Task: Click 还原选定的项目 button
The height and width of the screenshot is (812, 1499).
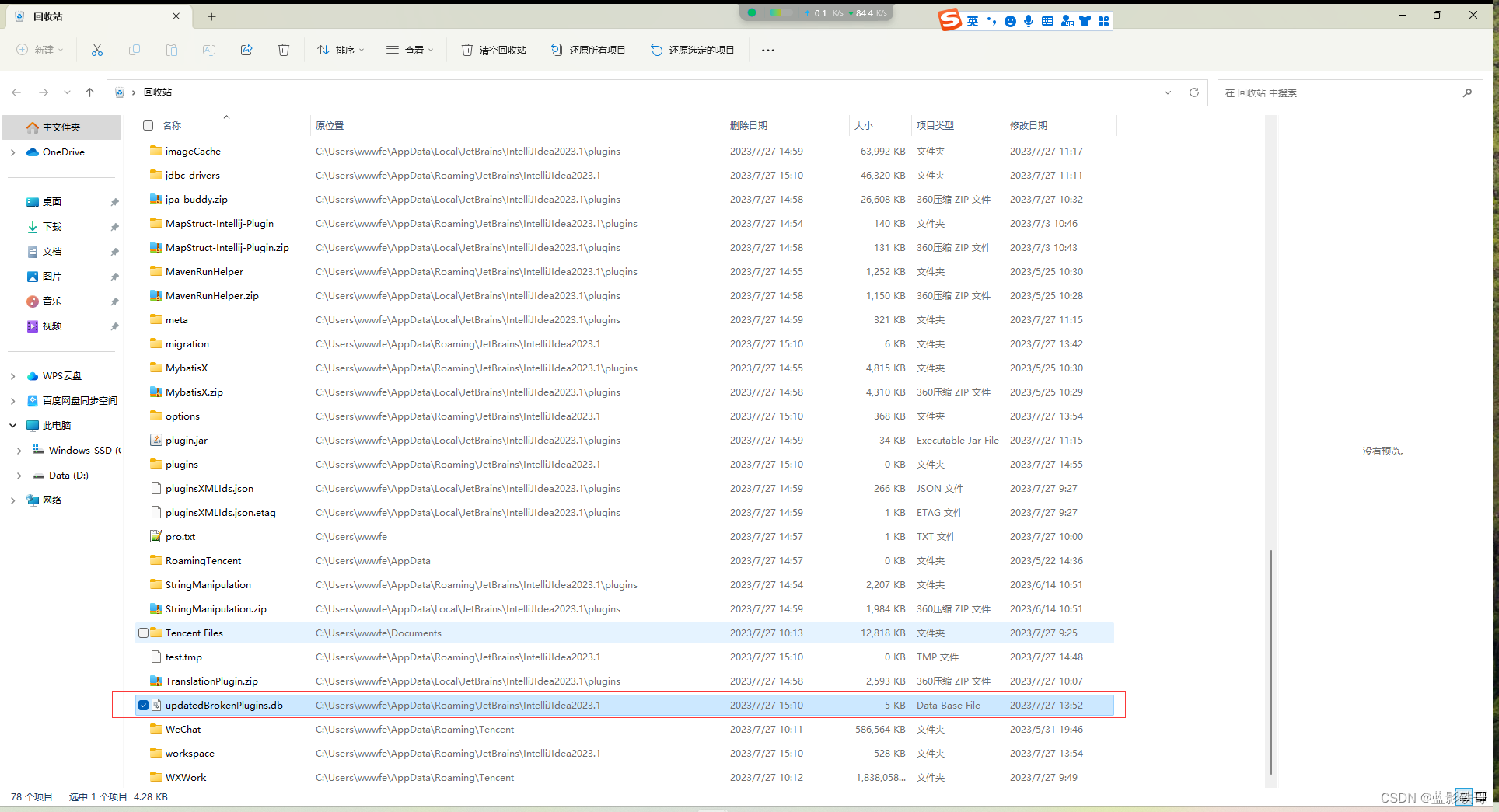Action: (693, 50)
